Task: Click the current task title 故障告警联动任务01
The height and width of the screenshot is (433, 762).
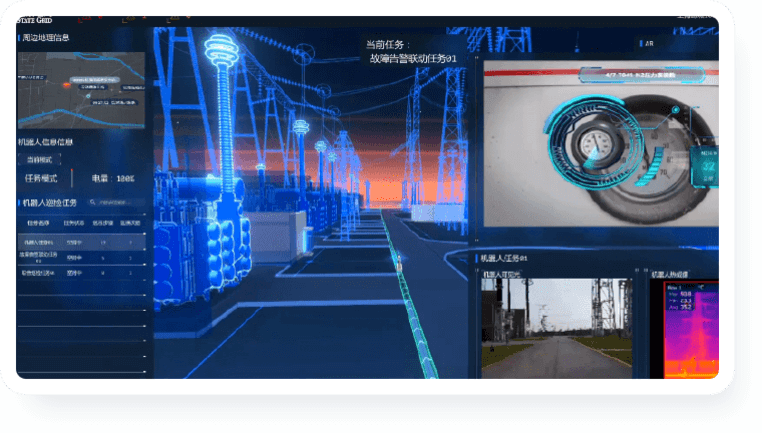Action: 412,59
